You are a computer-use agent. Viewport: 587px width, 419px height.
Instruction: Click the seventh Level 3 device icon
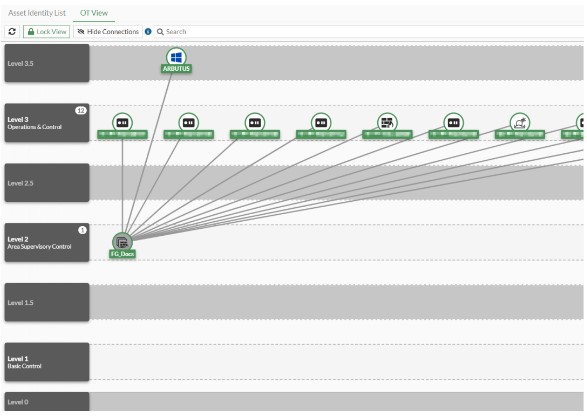[520, 122]
